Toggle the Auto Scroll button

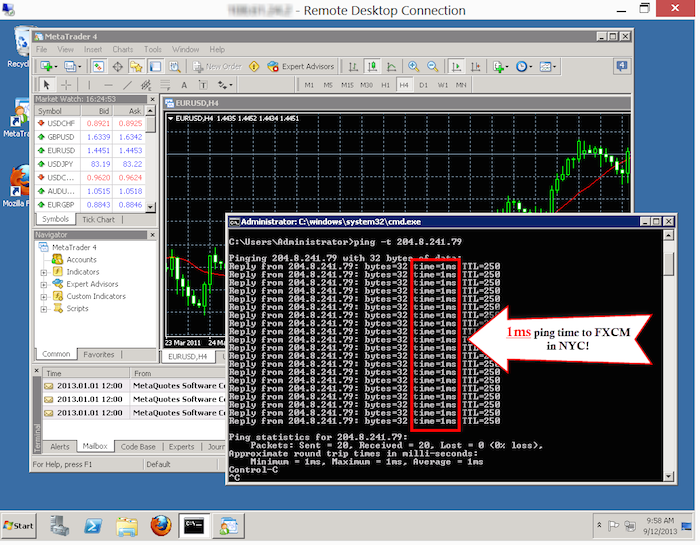coord(456,67)
